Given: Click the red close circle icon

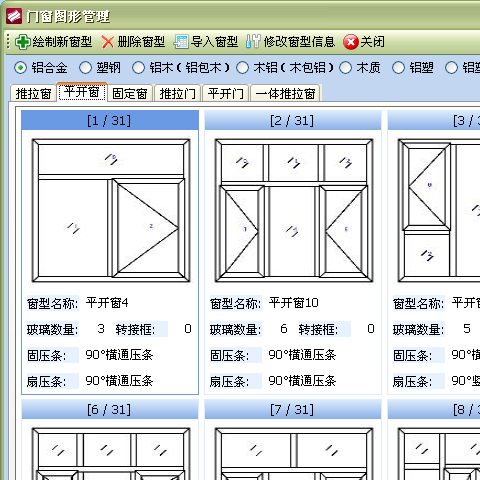Looking at the screenshot, I should tap(351, 42).
